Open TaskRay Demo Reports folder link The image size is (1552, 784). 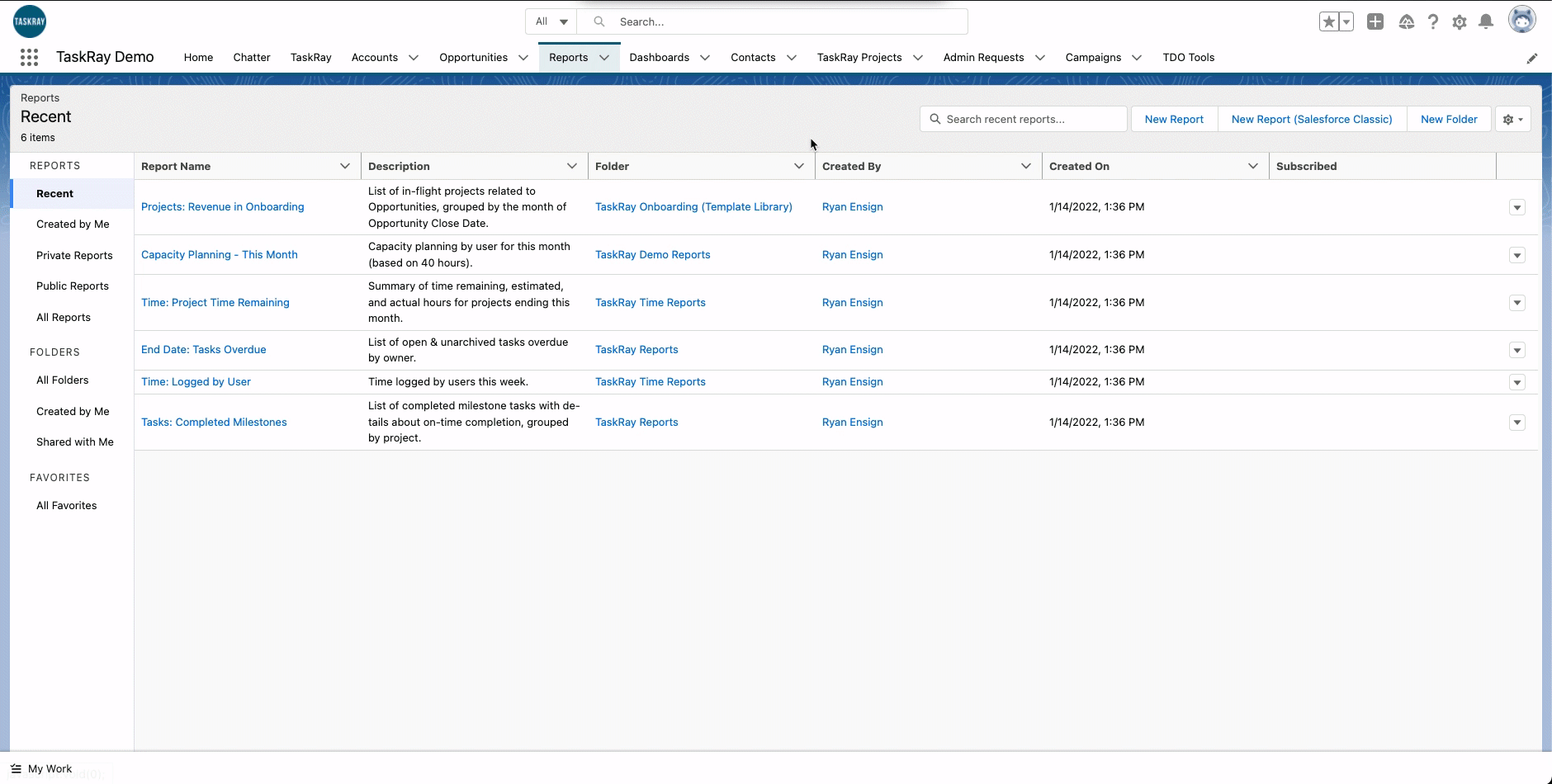tap(653, 254)
